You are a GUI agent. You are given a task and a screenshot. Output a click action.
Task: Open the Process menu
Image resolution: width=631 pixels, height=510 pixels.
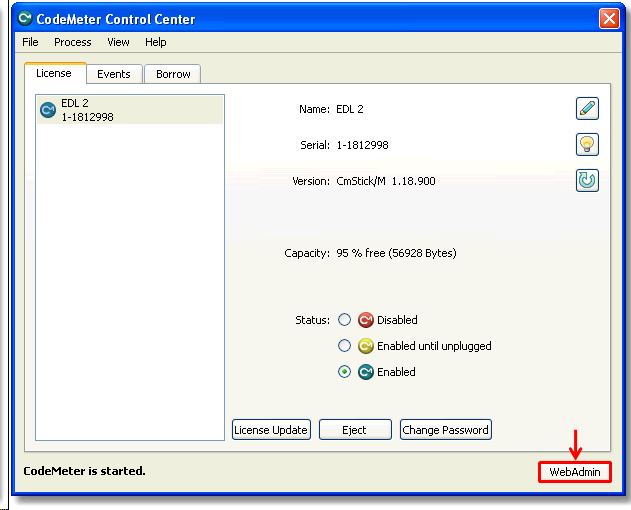pyautogui.click(x=72, y=42)
